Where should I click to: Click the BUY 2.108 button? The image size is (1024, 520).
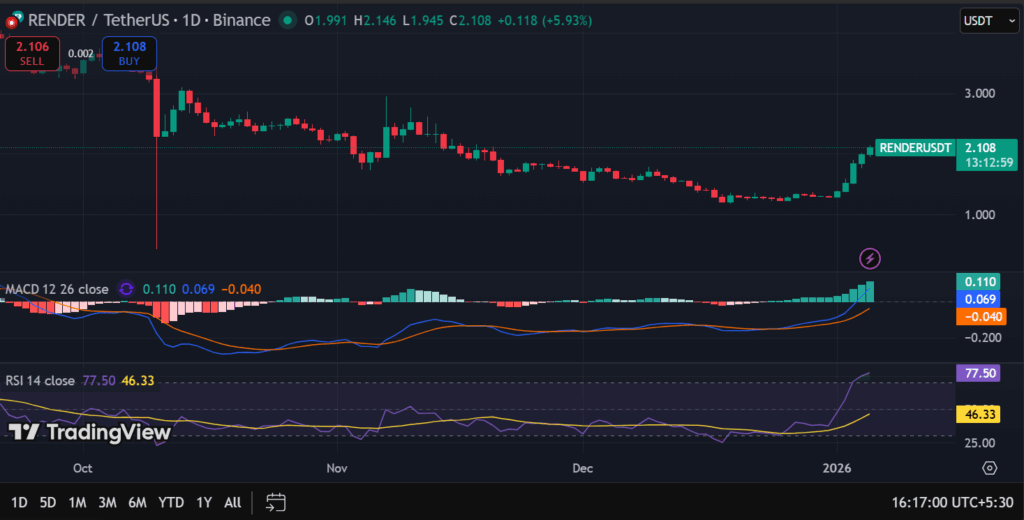coord(128,53)
